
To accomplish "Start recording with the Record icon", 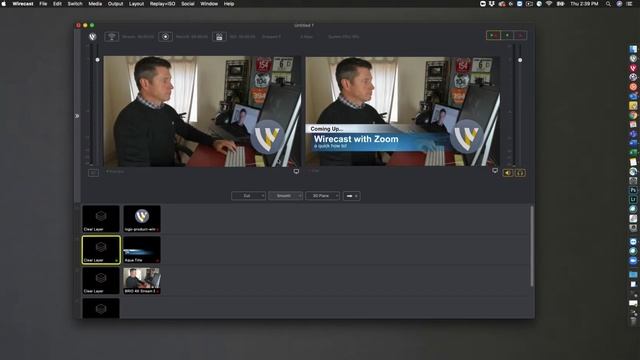I will [x=165, y=36].
